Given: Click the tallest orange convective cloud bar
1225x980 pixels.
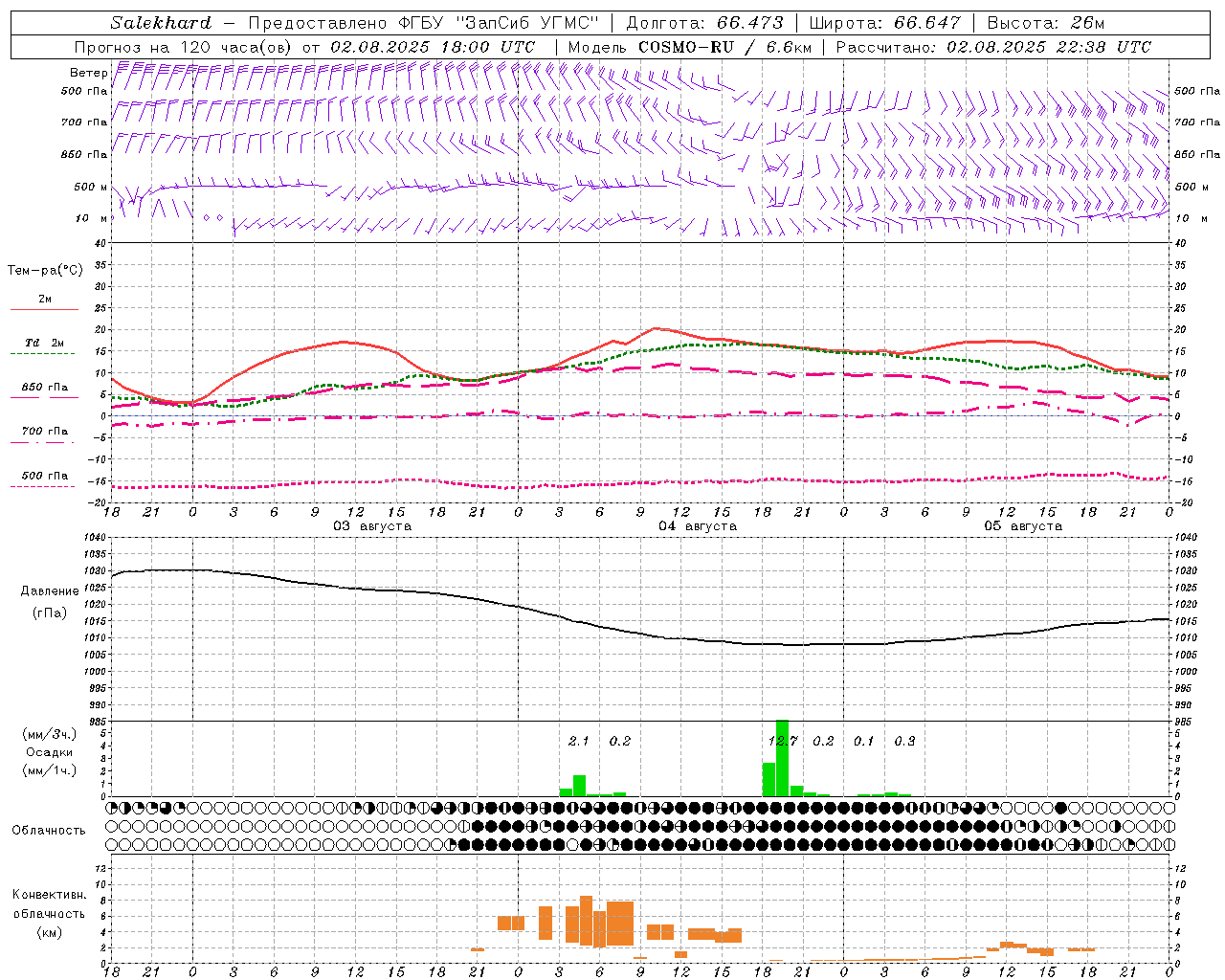Looking at the screenshot, I should 586,921.
